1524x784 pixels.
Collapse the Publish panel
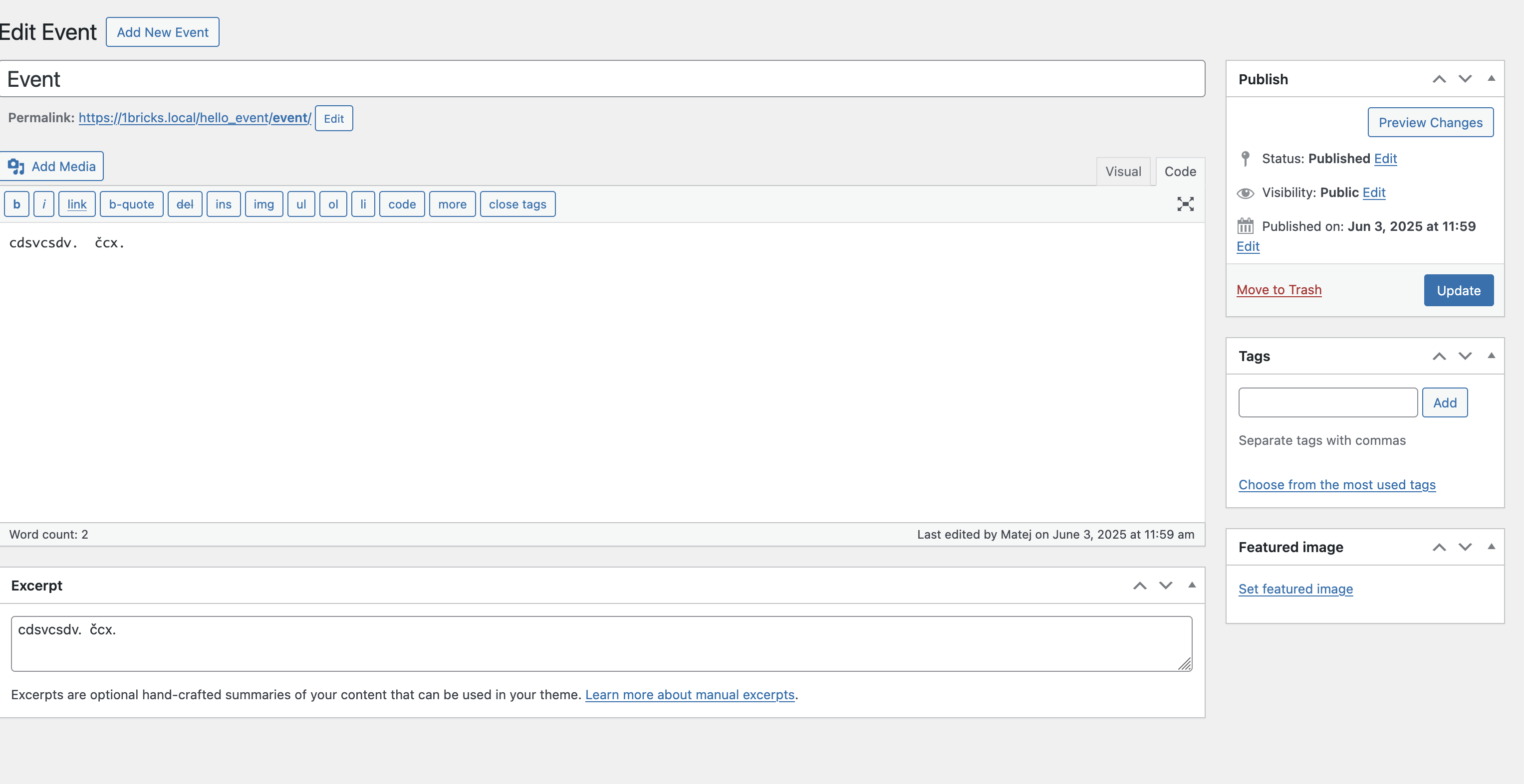[1492, 79]
